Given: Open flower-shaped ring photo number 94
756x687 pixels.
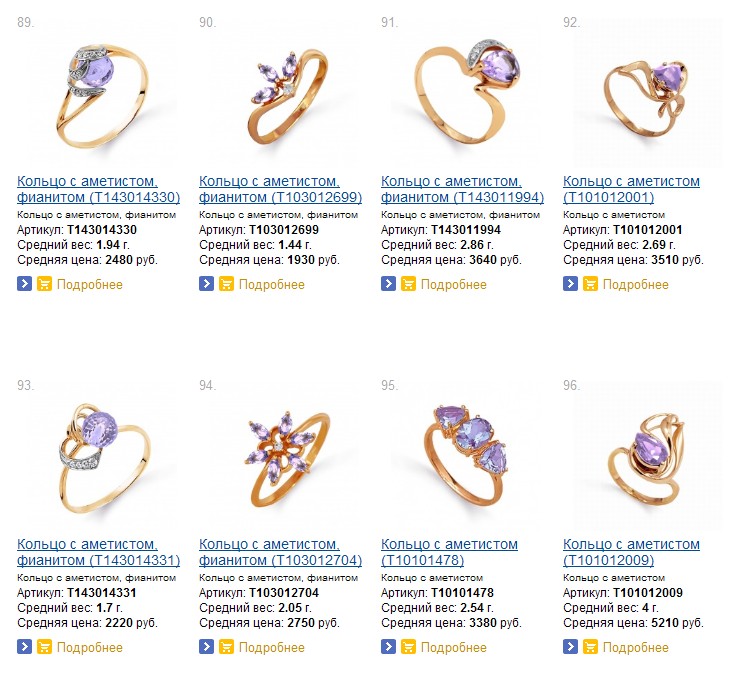Looking at the screenshot, I should [x=284, y=458].
